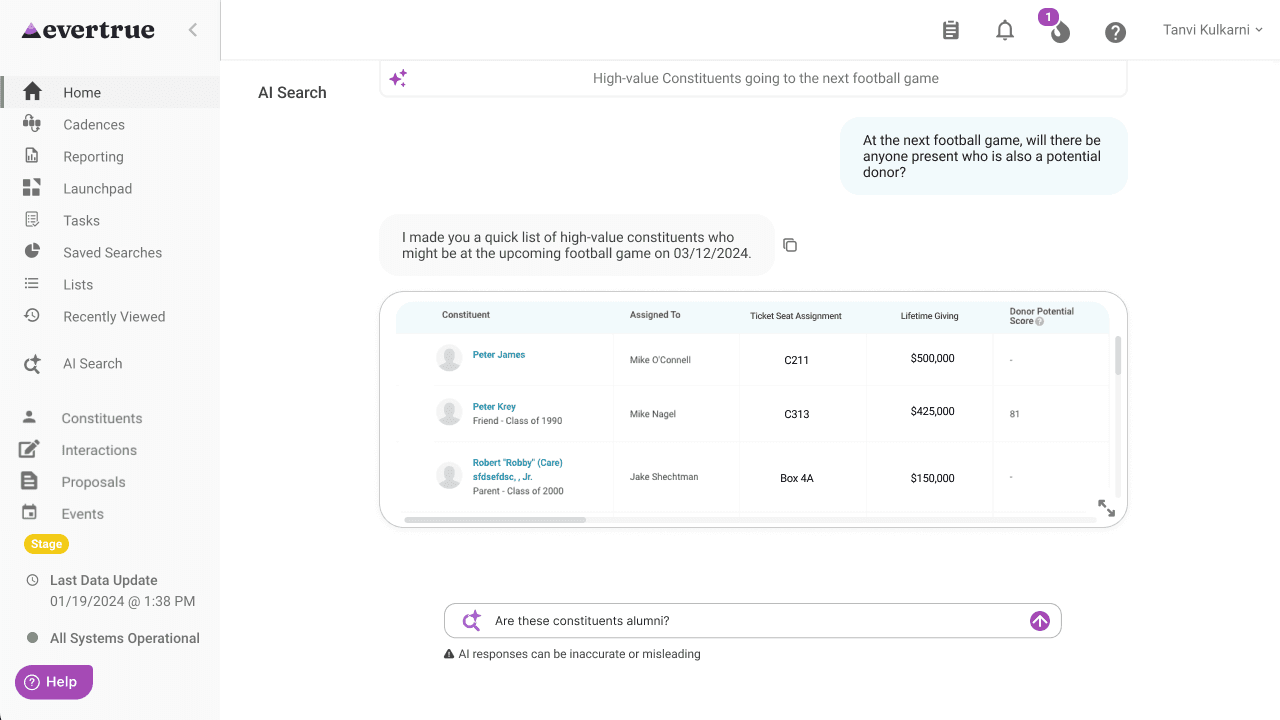1280x720 pixels.
Task: Click the Donor Potential Score info icon
Action: tap(1039, 321)
